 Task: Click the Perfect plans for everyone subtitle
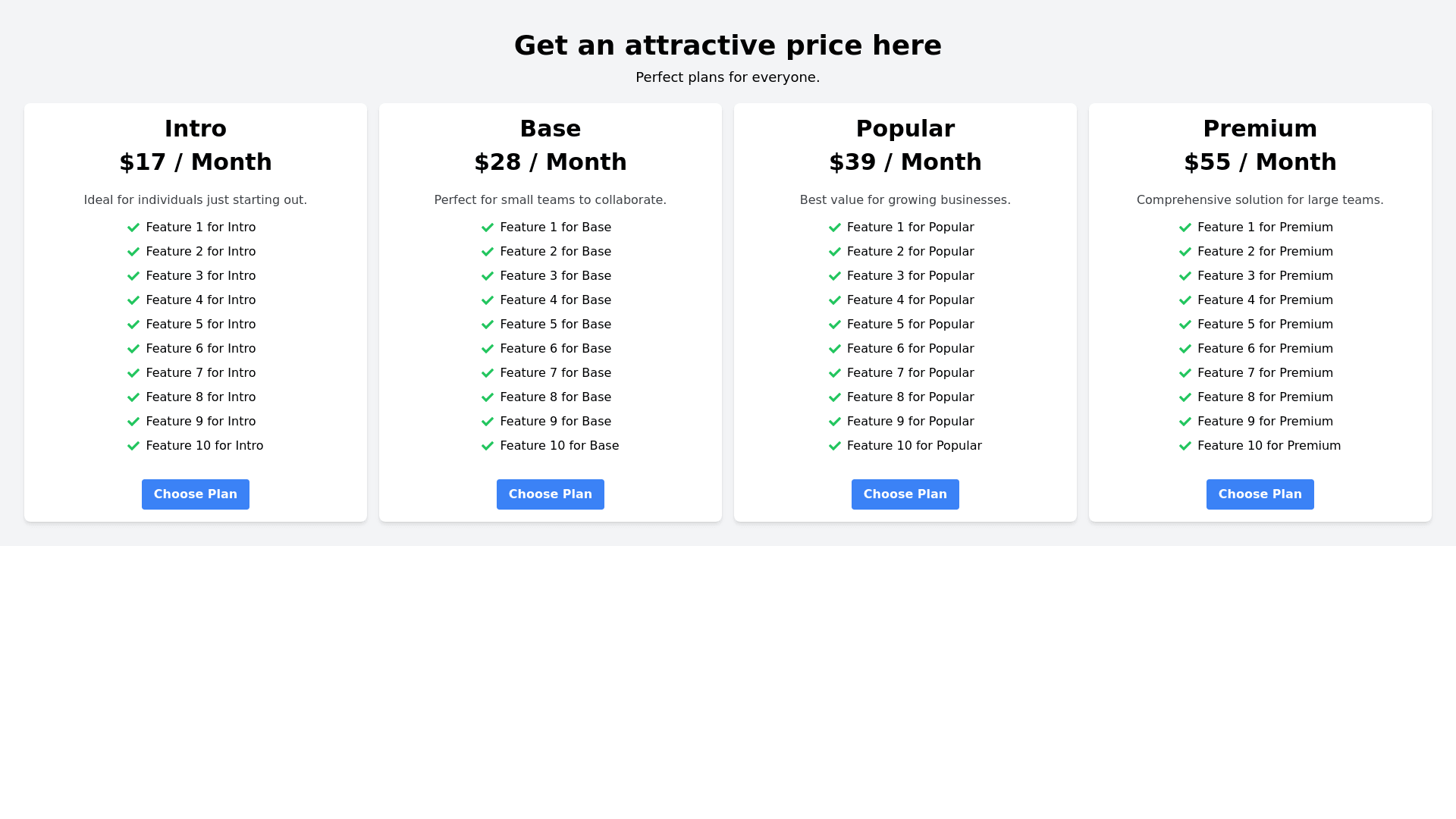[x=728, y=77]
